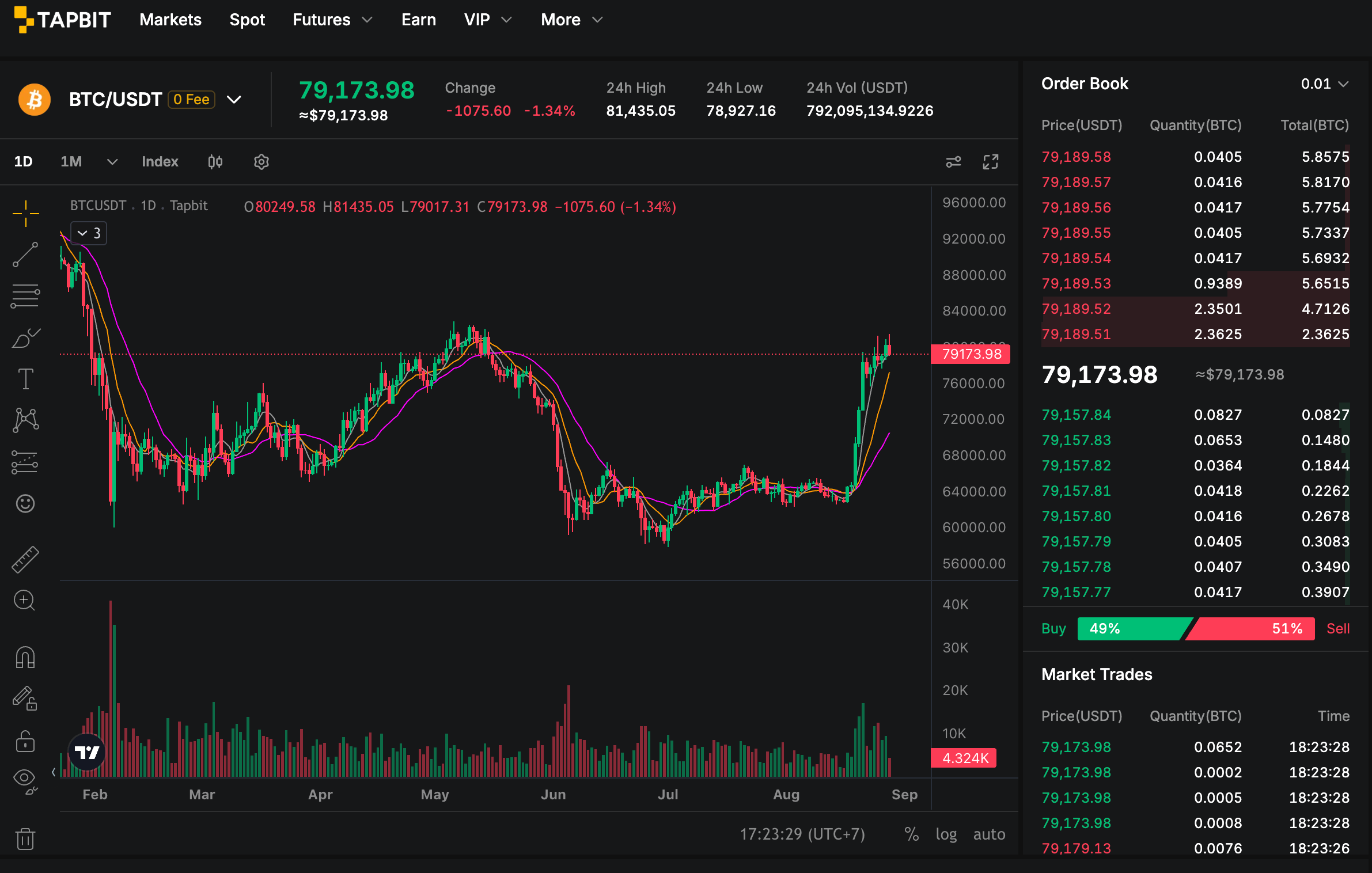Go to the Tapbit home logo
1372x873 pixels.
62,20
